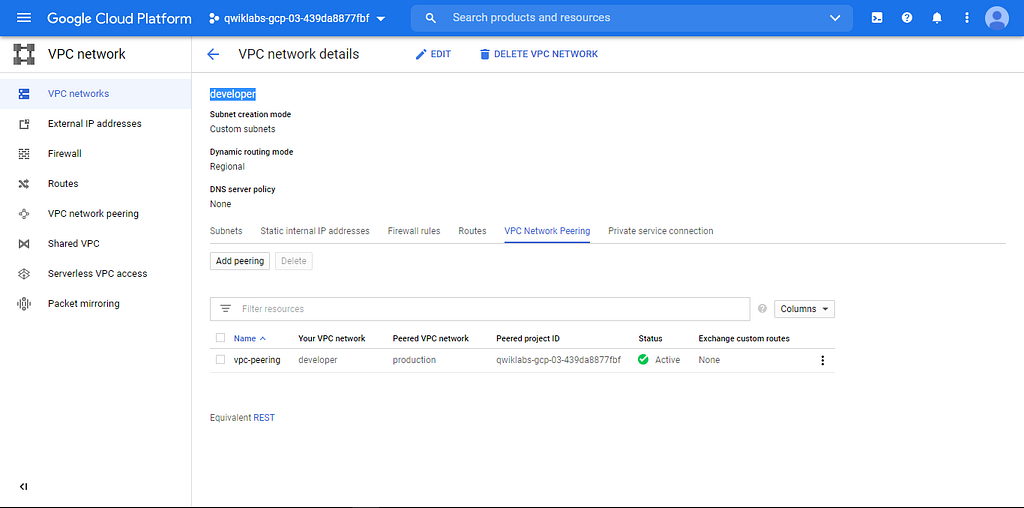Screen dimensions: 1024x508
Task: Open the vpc-peering name link
Action: (x=257, y=360)
